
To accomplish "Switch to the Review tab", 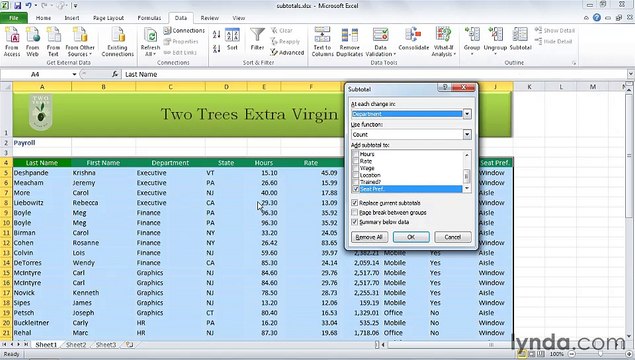I will 209,18.
